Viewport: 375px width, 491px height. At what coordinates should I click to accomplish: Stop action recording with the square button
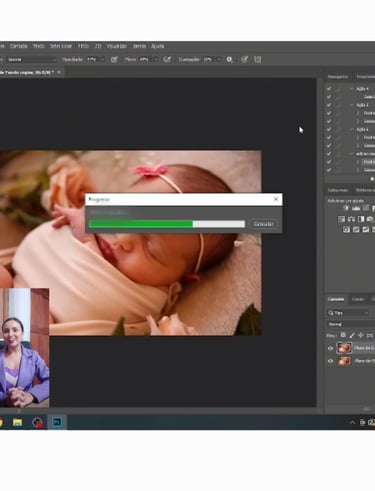coord(372,179)
